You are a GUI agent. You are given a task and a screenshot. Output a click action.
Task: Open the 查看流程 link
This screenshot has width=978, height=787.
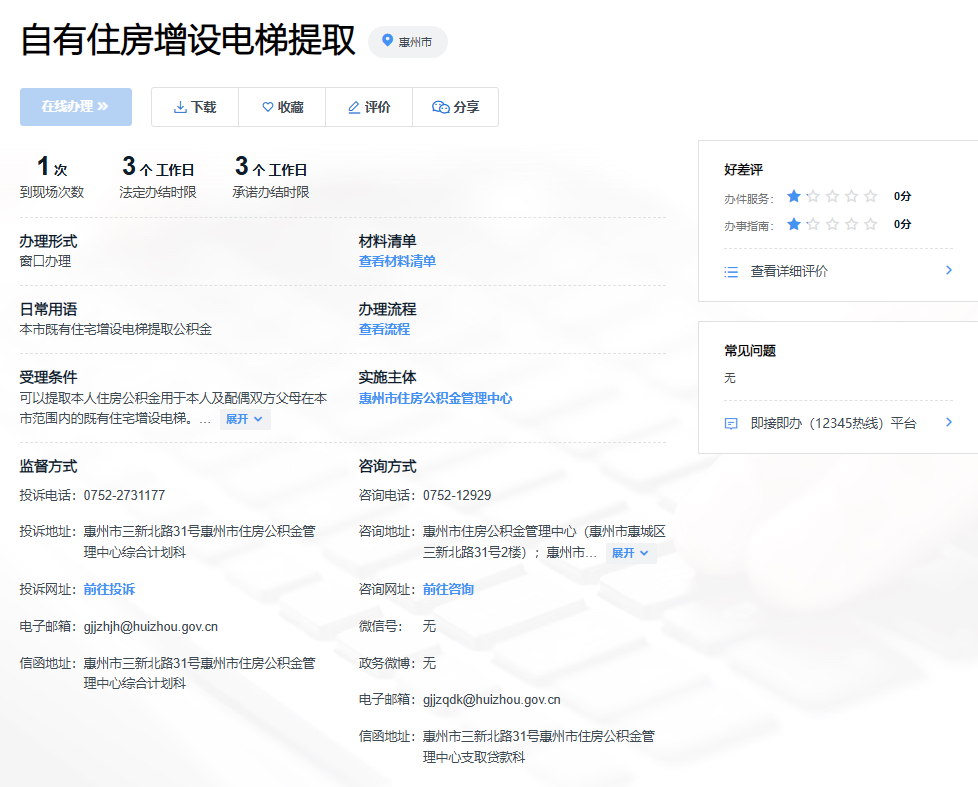384,329
